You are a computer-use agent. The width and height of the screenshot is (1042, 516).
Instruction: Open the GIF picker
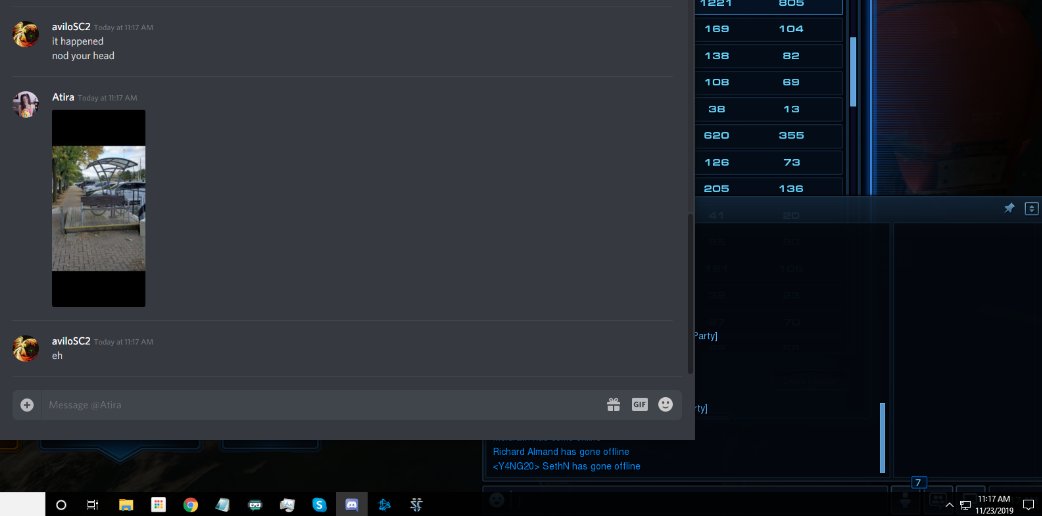pos(639,404)
